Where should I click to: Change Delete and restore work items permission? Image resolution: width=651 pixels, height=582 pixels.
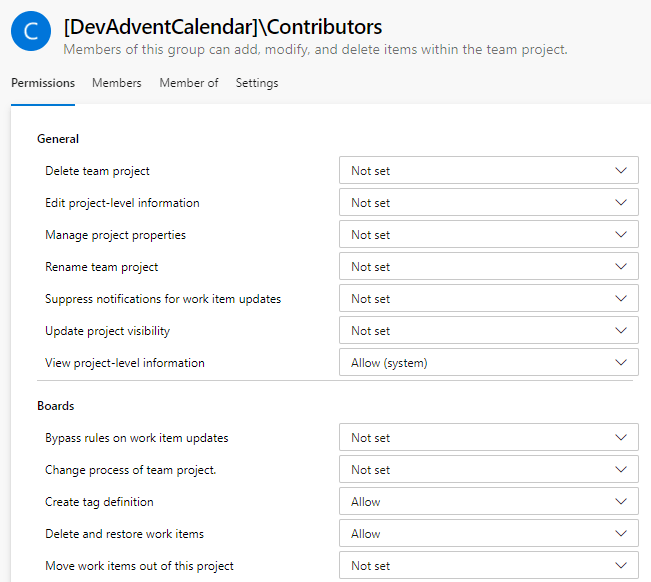488,534
